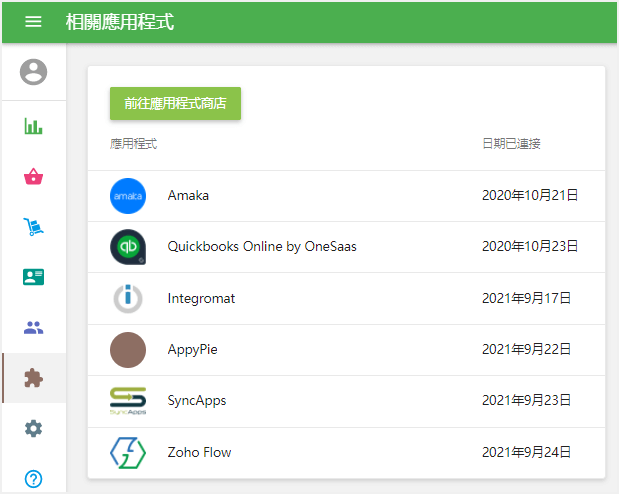Viewport: 619px width, 494px height.
Task: Open the Zoho Flow app entry
Action: tap(346, 453)
